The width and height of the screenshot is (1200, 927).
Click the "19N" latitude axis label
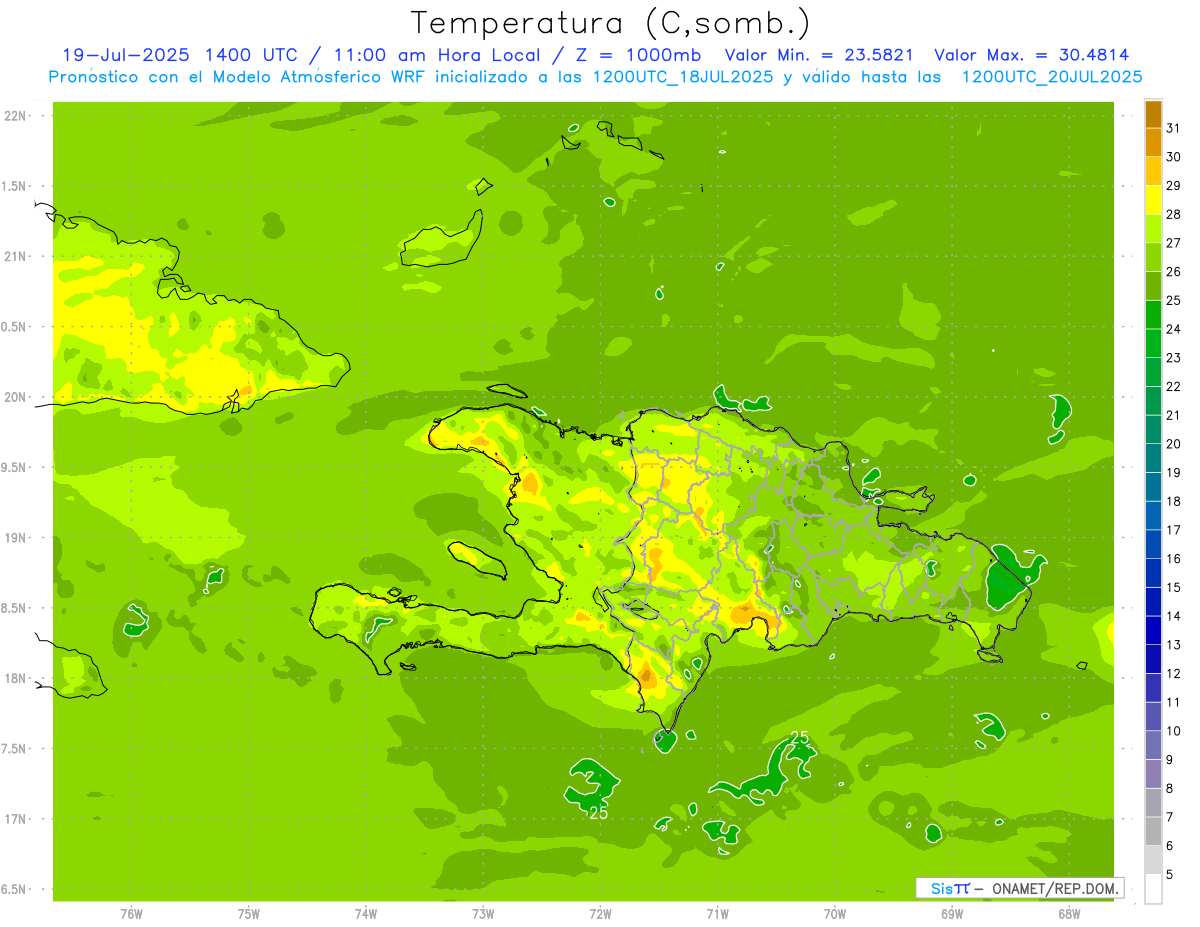coord(16,538)
